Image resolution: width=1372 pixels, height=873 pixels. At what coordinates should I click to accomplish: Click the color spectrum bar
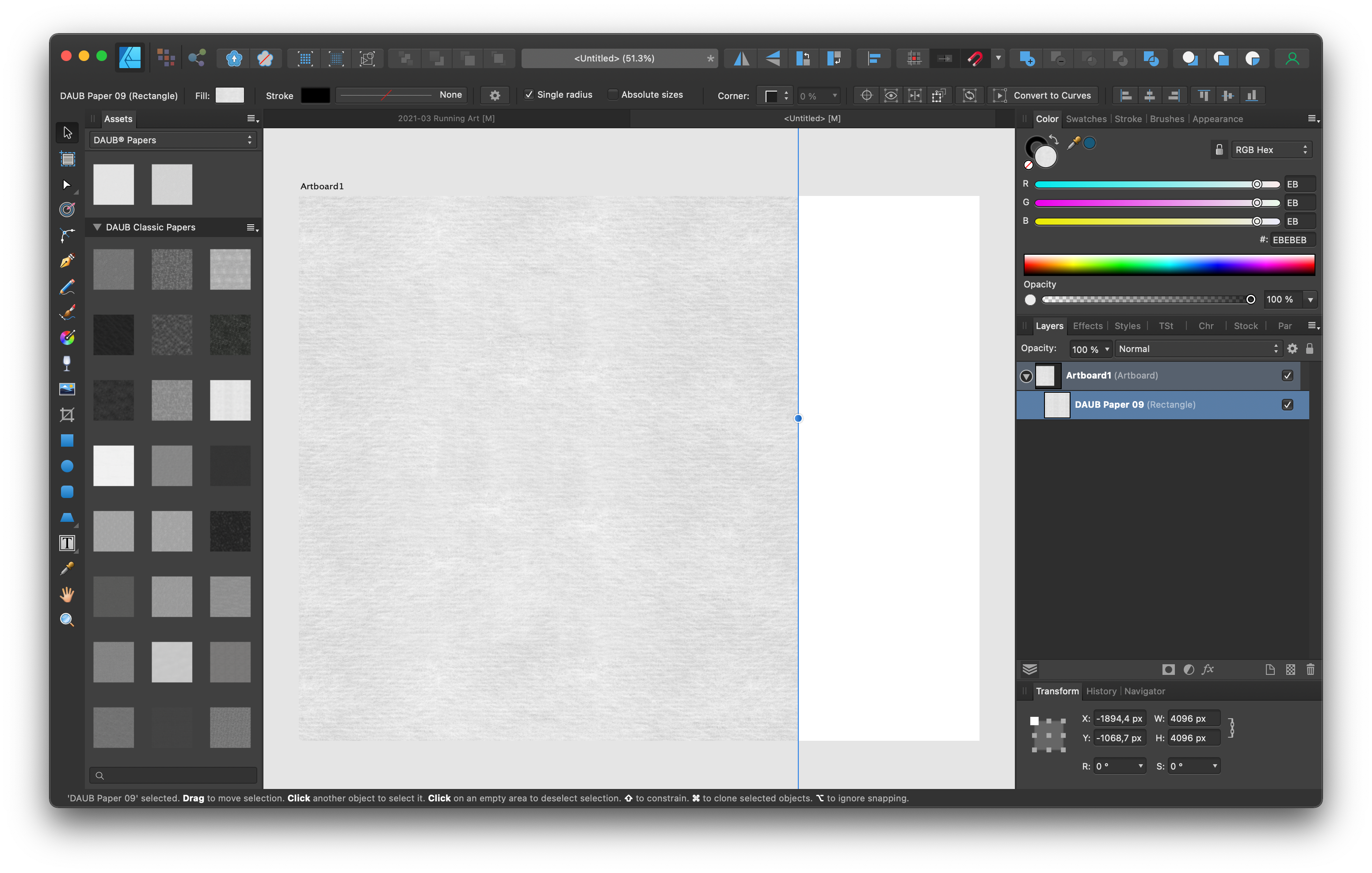1169,265
